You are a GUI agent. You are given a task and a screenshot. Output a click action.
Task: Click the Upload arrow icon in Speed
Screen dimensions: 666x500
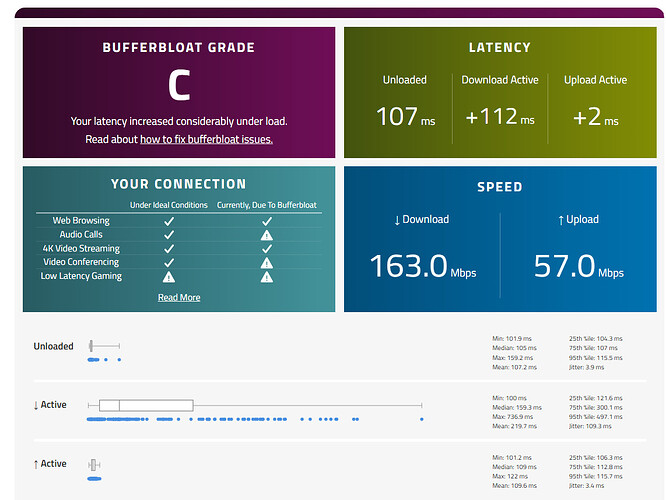coord(561,220)
